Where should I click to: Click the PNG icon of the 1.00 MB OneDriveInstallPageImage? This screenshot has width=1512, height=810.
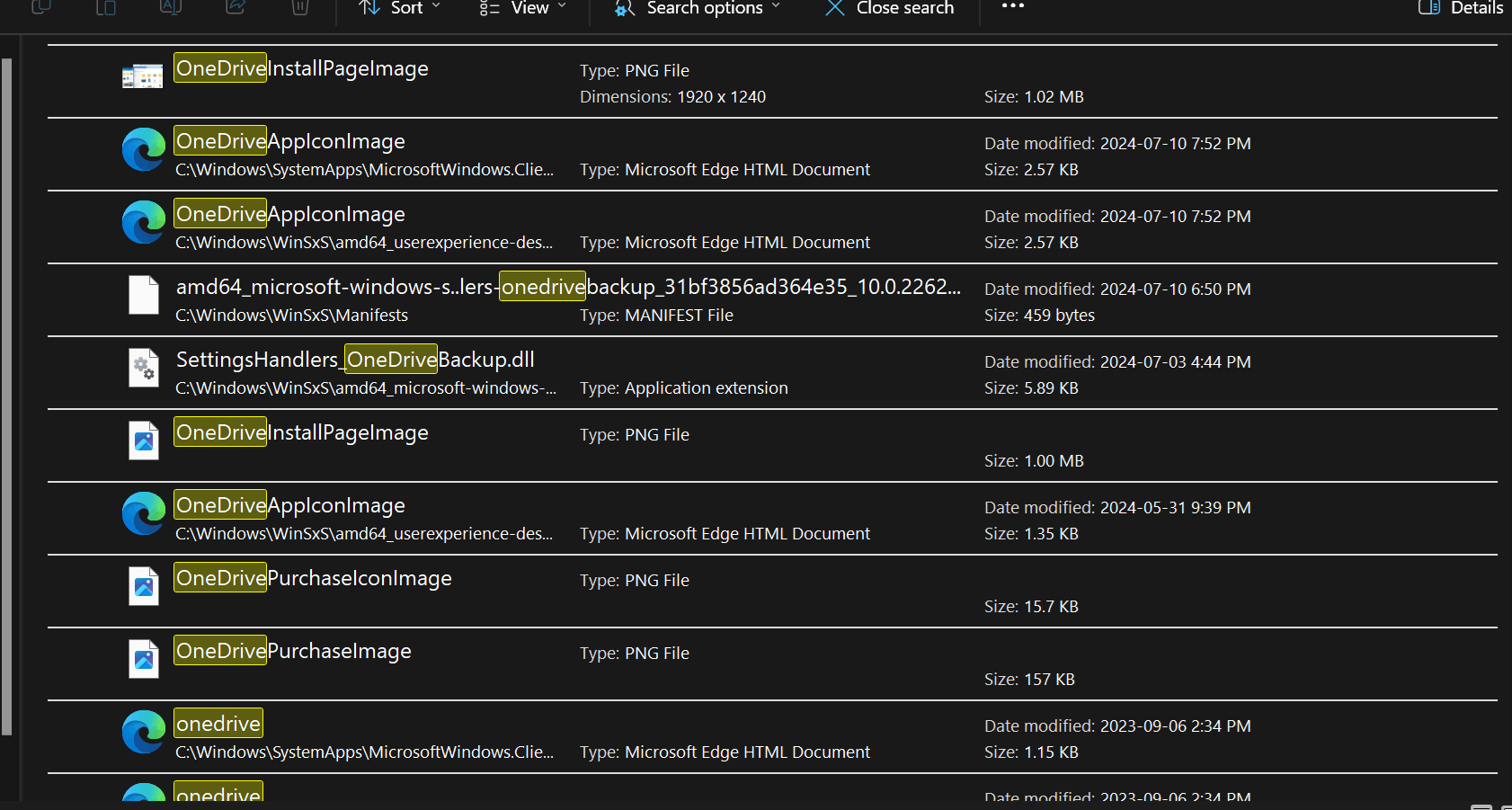coord(144,441)
